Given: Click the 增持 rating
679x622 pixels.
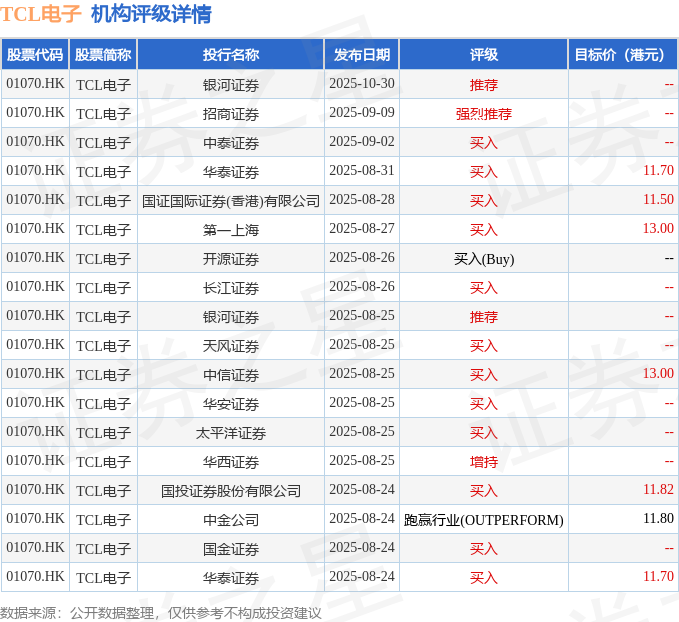Looking at the screenshot, I should pyautogui.click(x=484, y=462).
